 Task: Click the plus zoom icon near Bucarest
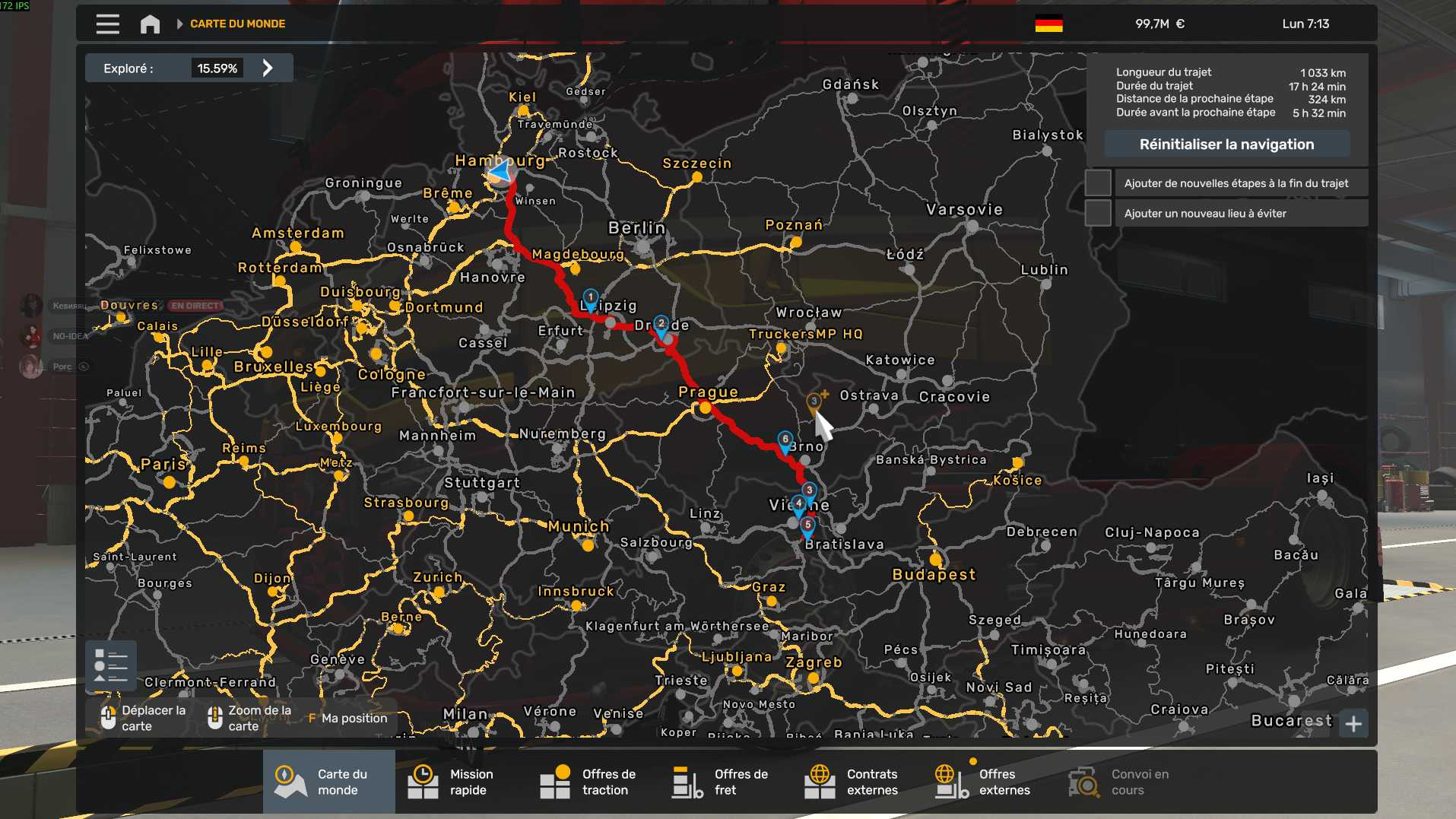coord(1353,723)
